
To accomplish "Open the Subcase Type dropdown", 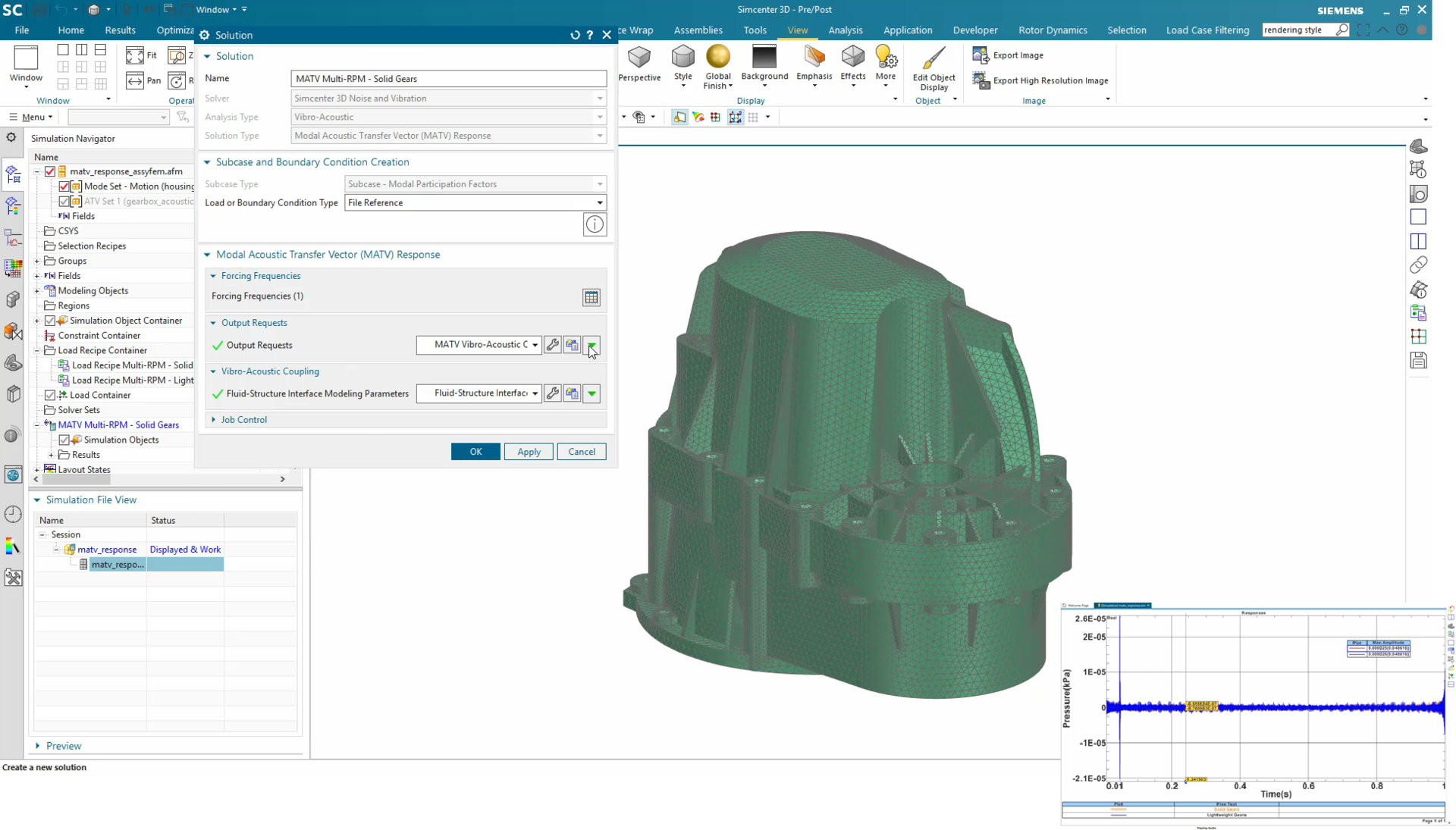I will (x=599, y=183).
